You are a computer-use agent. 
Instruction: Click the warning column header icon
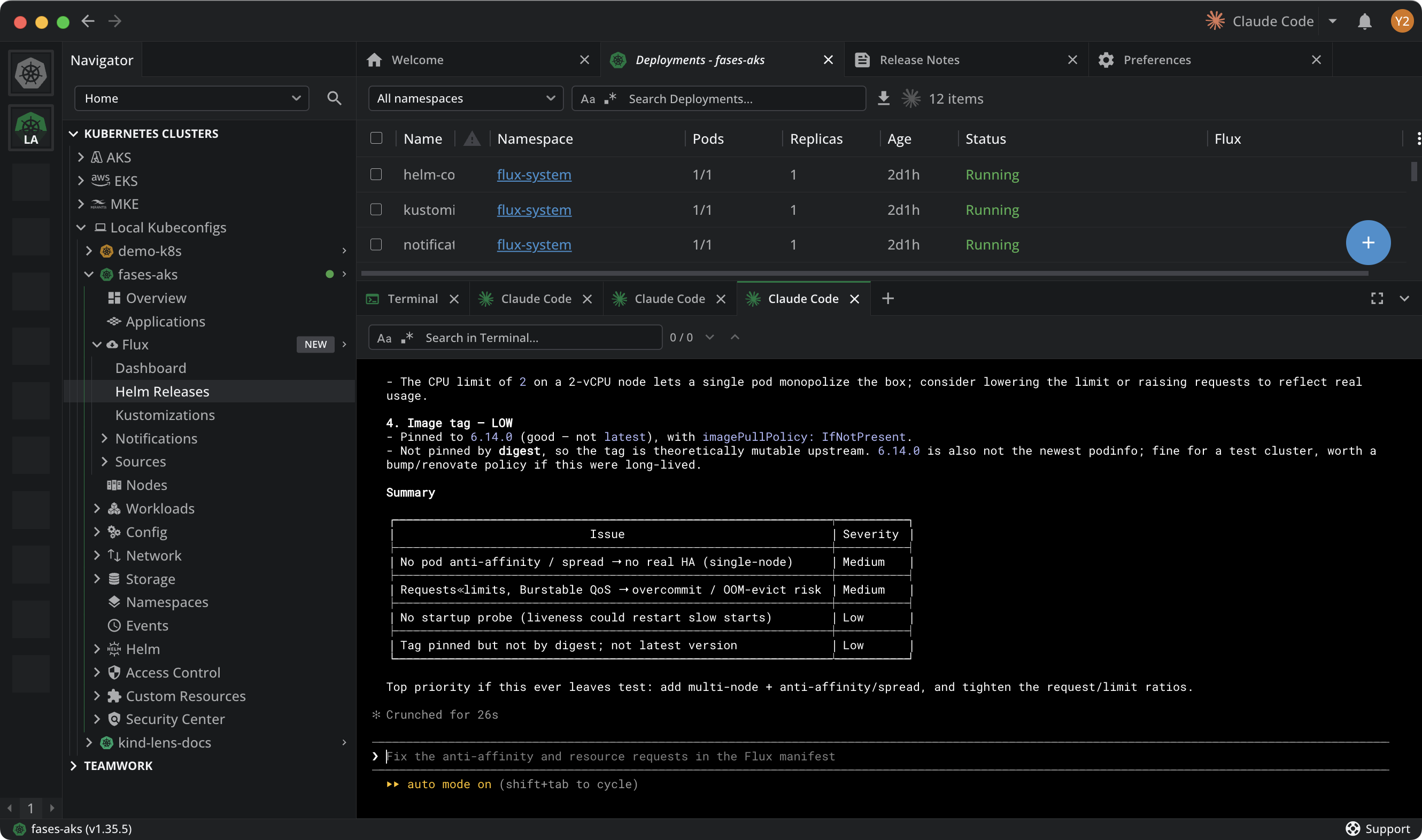click(472, 139)
